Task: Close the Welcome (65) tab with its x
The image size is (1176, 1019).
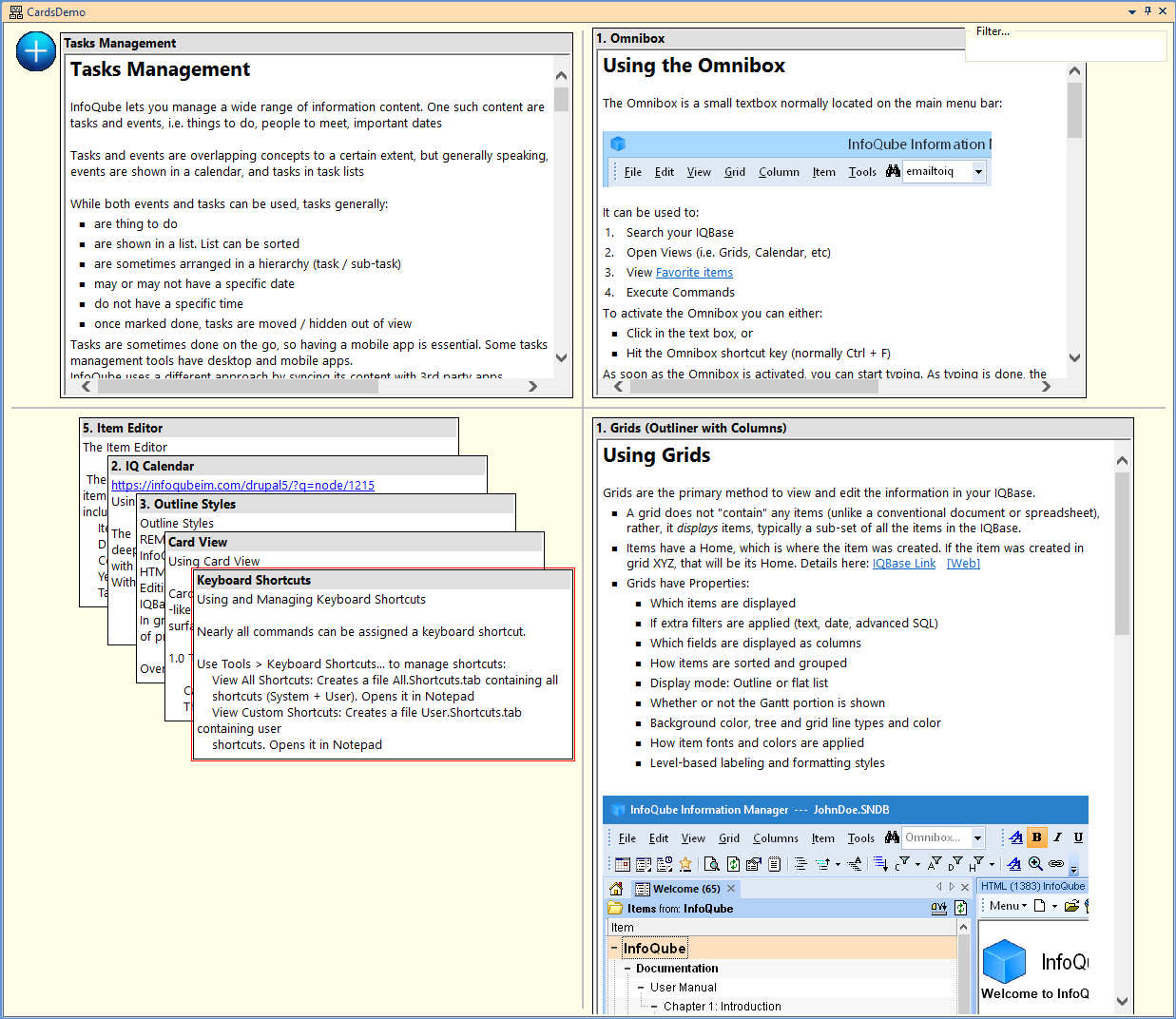Action: [x=731, y=889]
